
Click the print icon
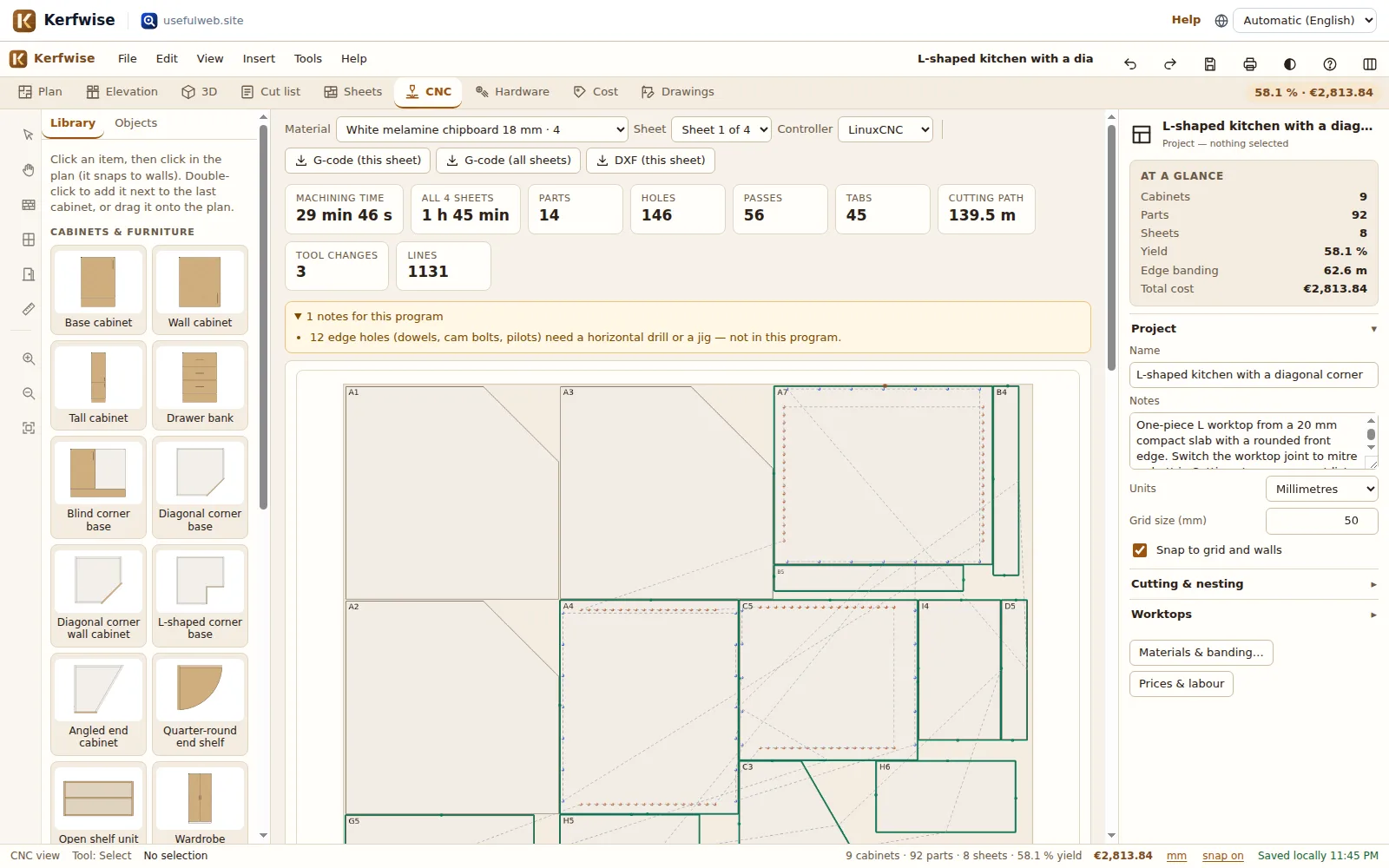[x=1250, y=64]
